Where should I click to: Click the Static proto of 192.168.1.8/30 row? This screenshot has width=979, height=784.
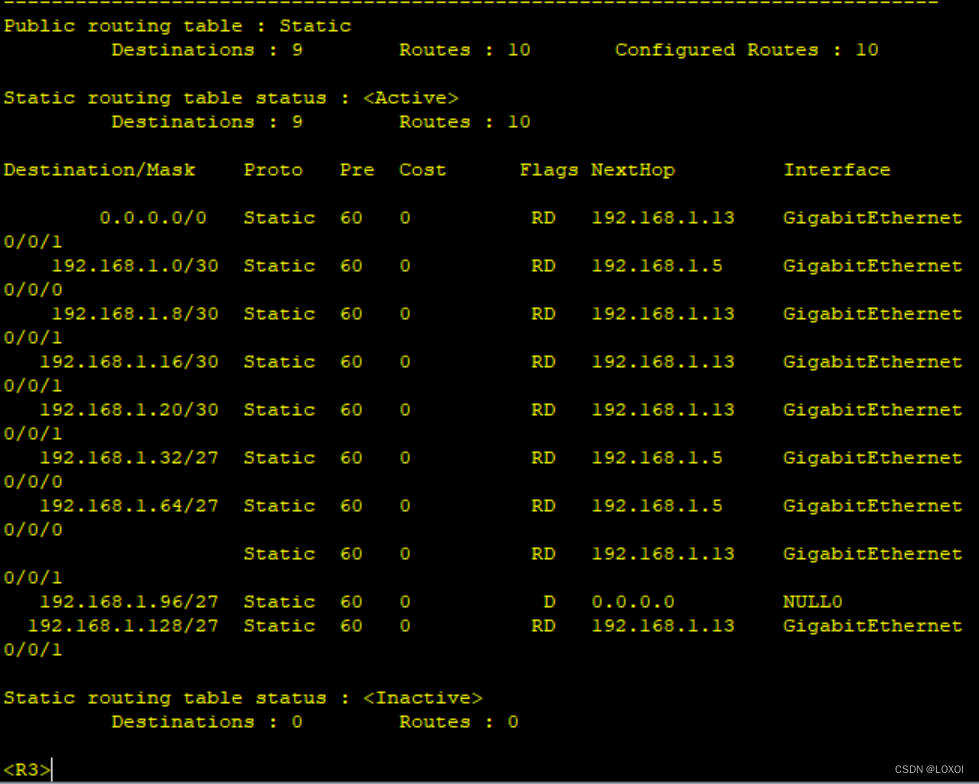pos(279,314)
